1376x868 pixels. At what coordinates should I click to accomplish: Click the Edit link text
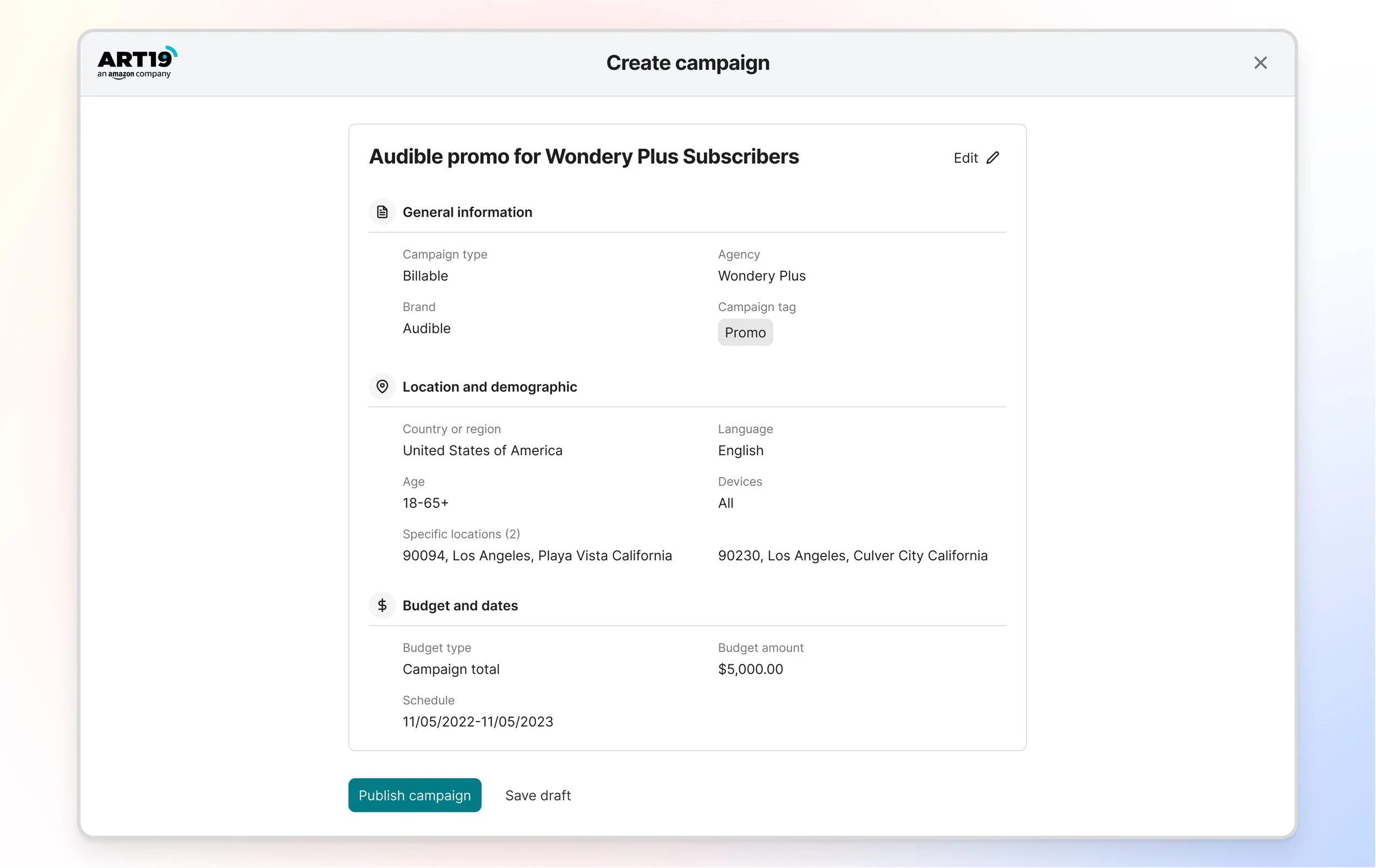(x=965, y=159)
